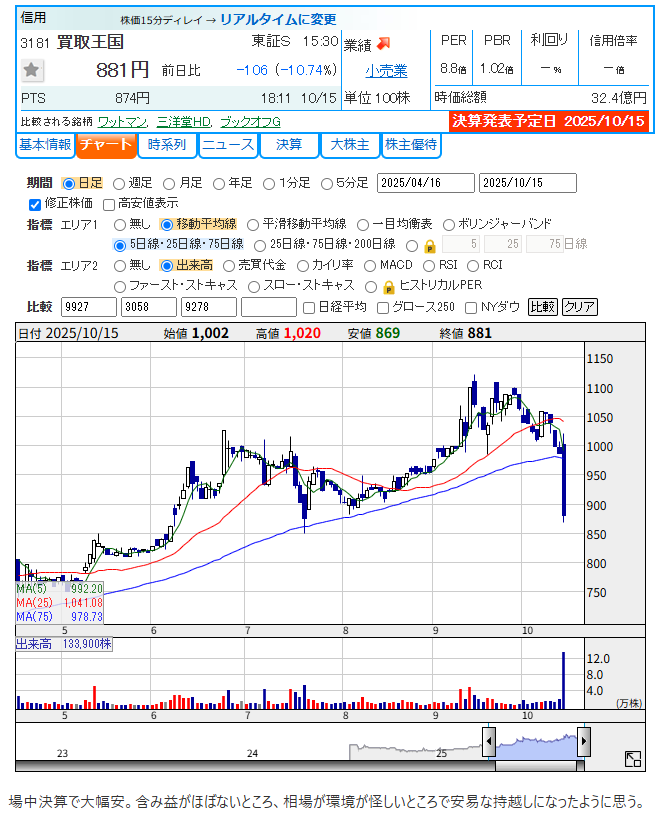Viewport: 670px width, 823px height.
Task: Click the lock icon before ヒストリカルPER
Action: point(389,287)
